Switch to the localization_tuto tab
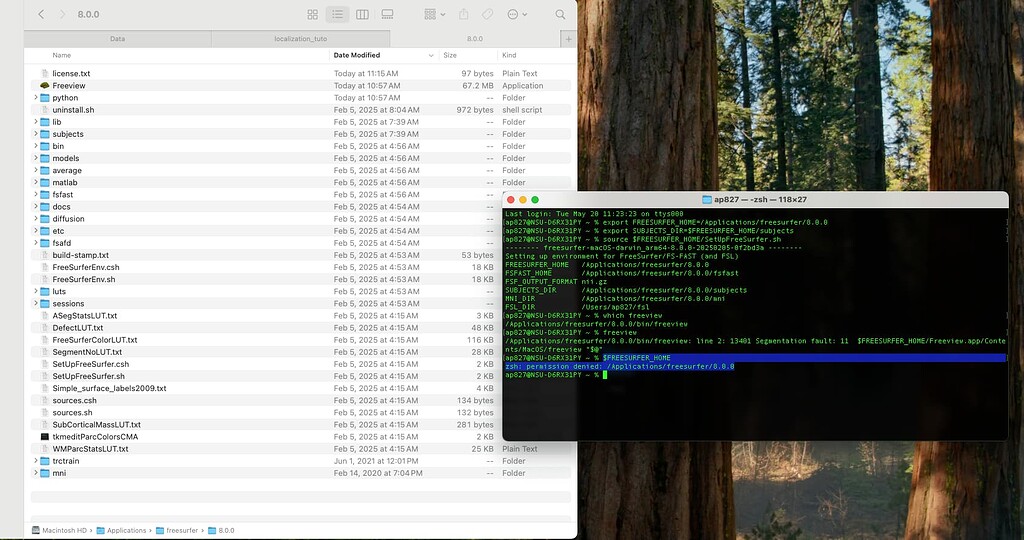Image resolution: width=1024 pixels, height=540 pixels. (x=300, y=39)
